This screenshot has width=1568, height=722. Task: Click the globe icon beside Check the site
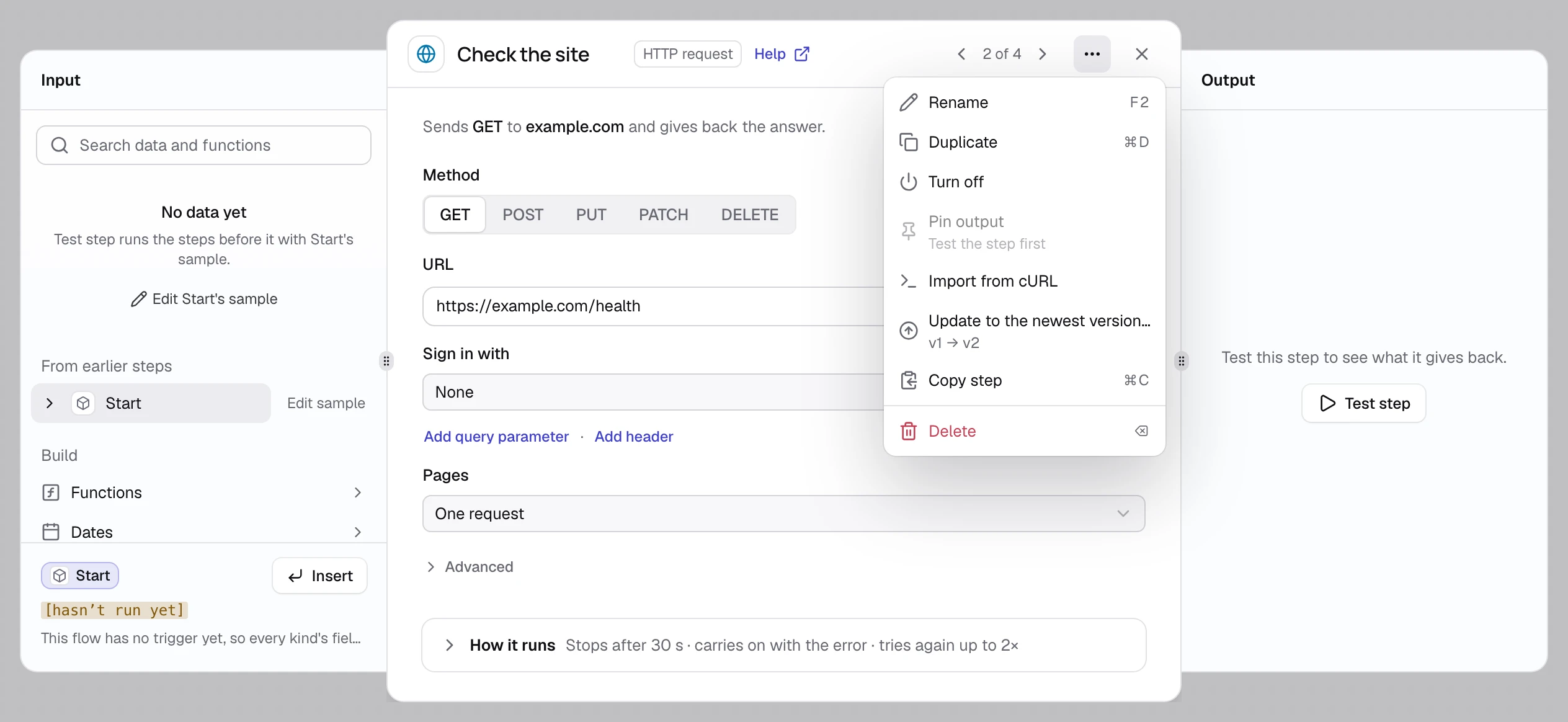426,54
